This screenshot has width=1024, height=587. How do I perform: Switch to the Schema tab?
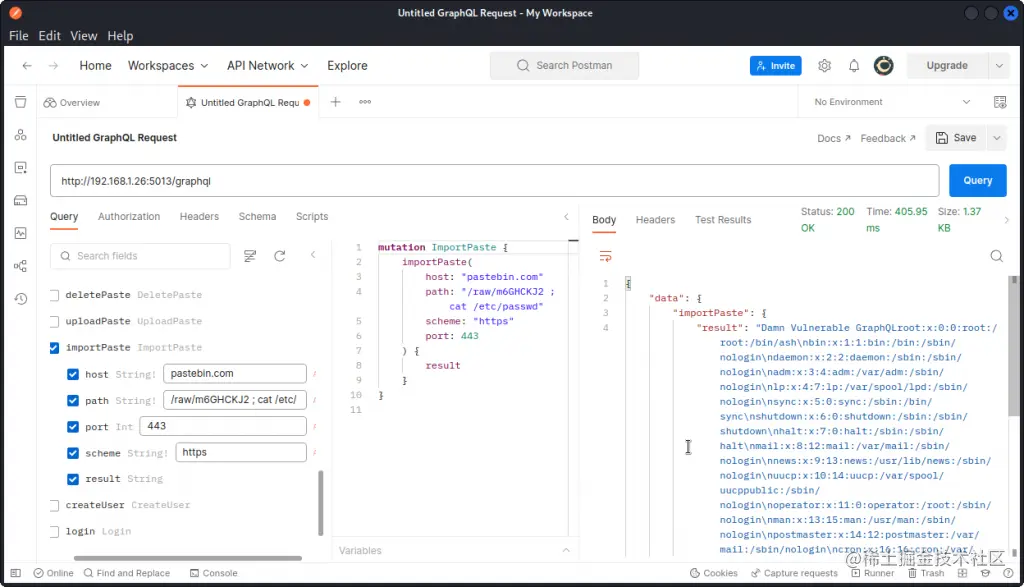(x=257, y=217)
